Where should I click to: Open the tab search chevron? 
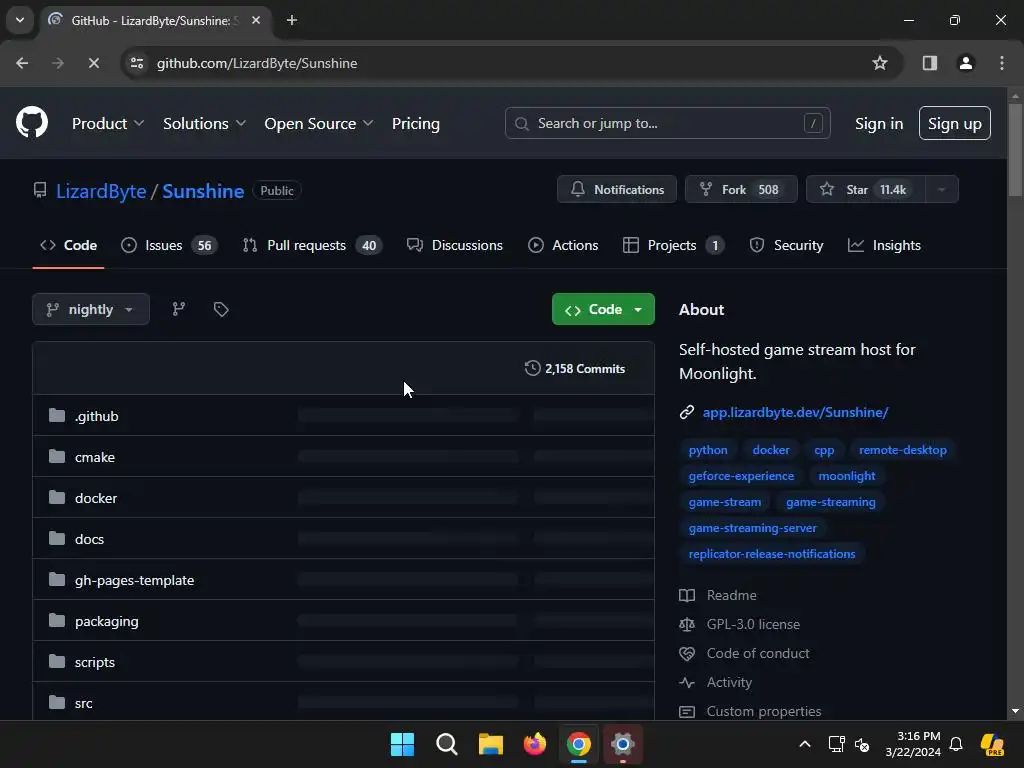pos(20,20)
